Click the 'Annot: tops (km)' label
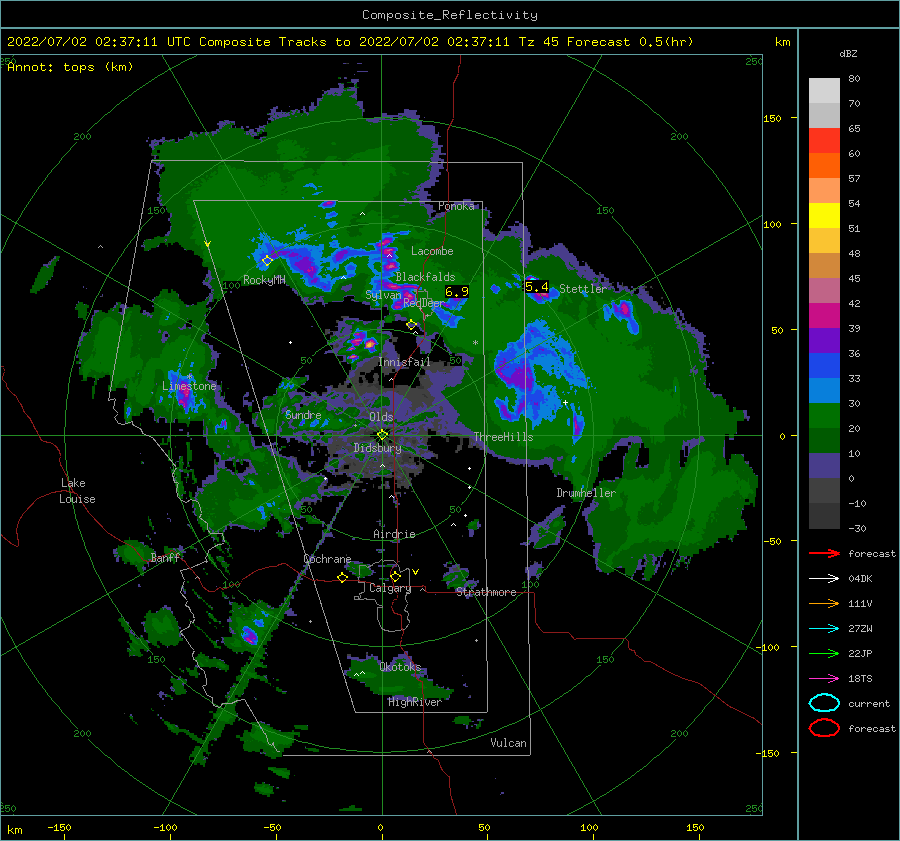 coord(70,67)
